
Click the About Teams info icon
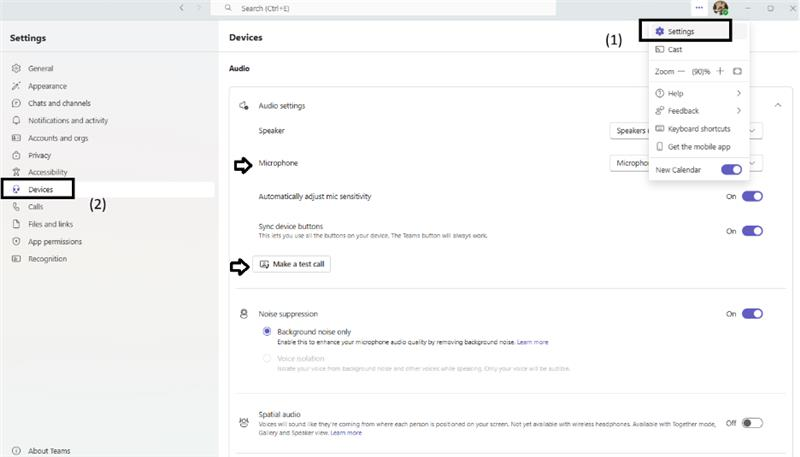[16, 451]
